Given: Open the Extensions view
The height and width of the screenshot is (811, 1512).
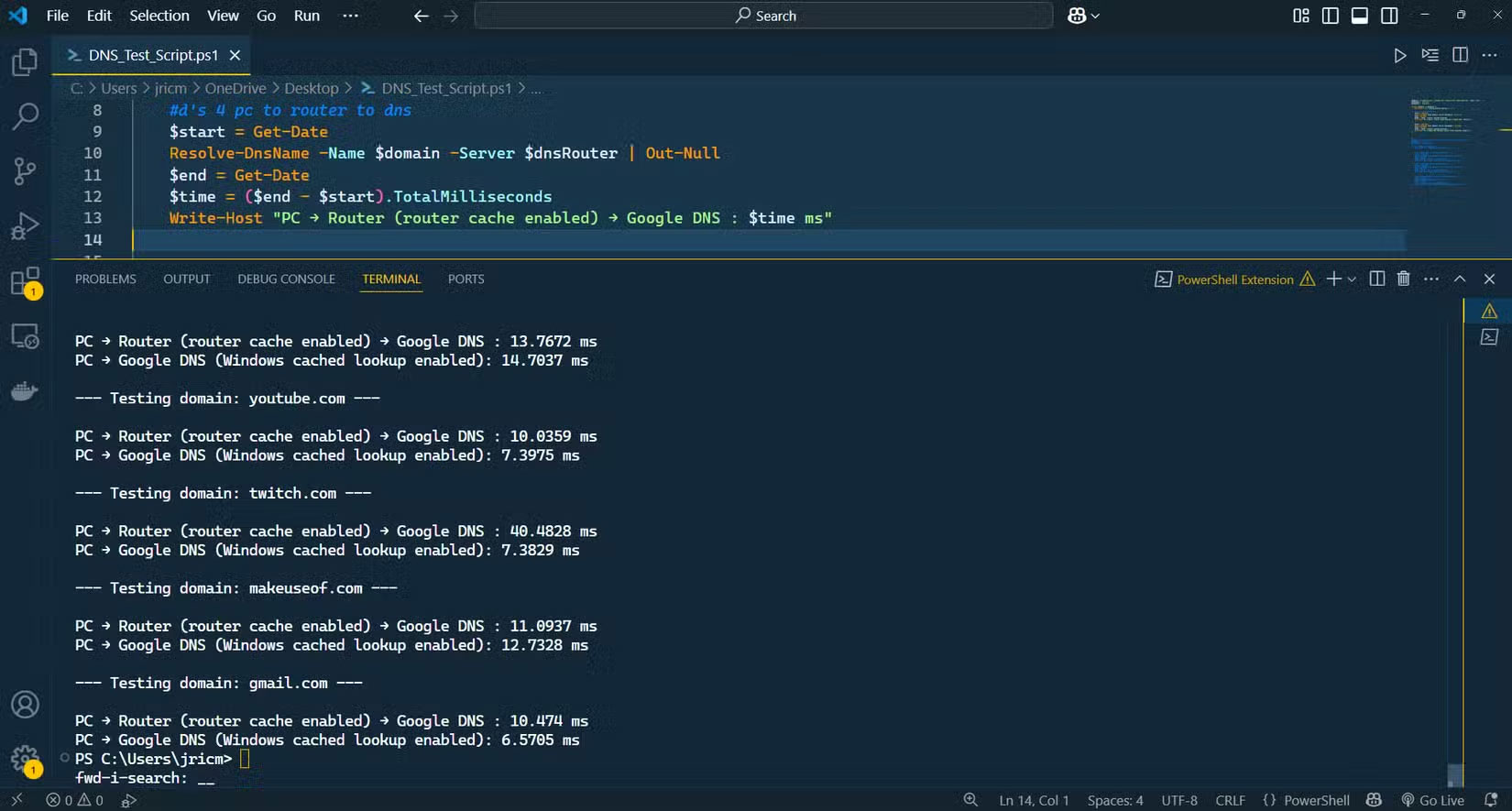Looking at the screenshot, I should 25,281.
